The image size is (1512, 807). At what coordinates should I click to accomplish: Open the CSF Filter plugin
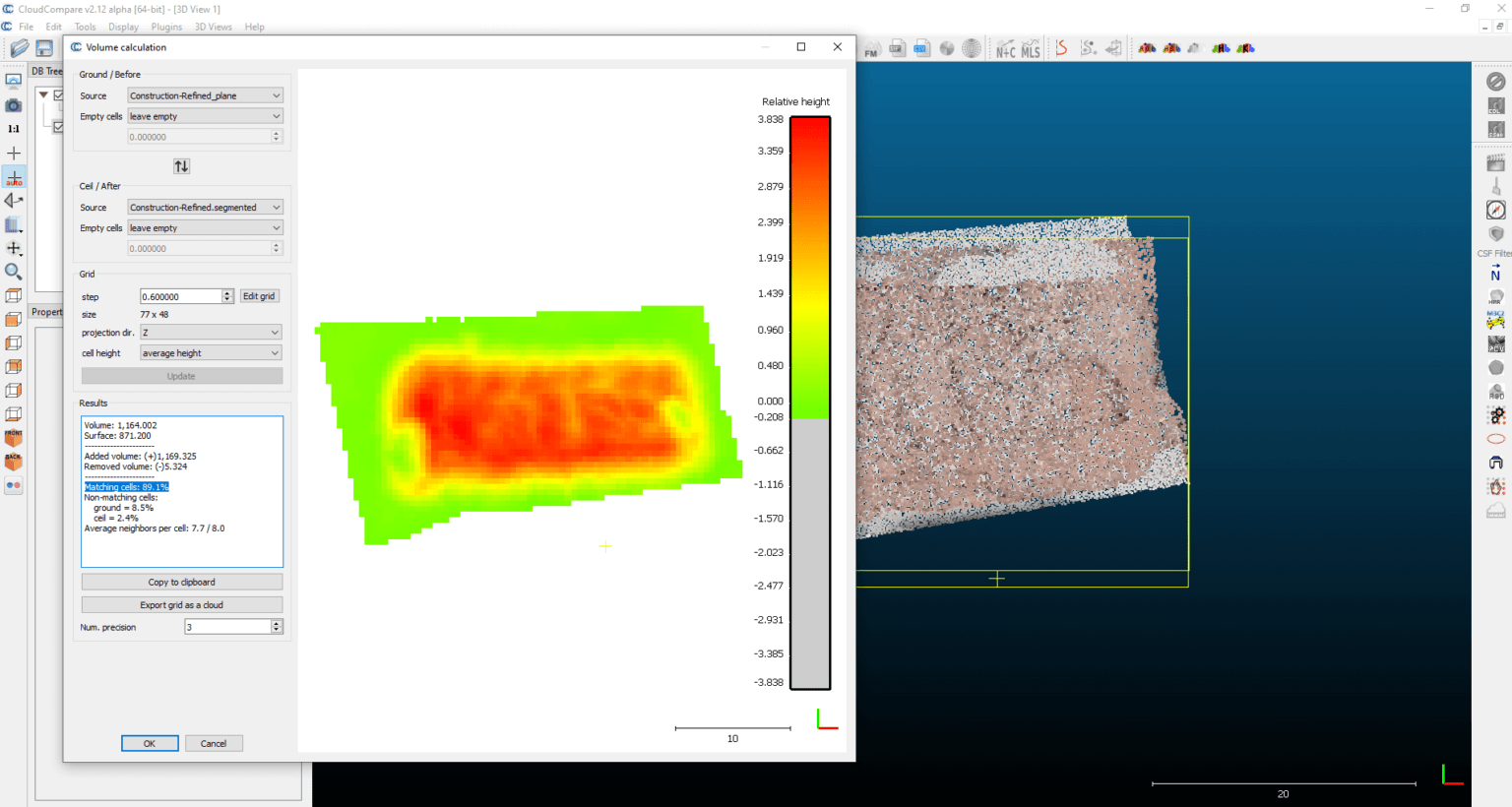click(x=1496, y=236)
